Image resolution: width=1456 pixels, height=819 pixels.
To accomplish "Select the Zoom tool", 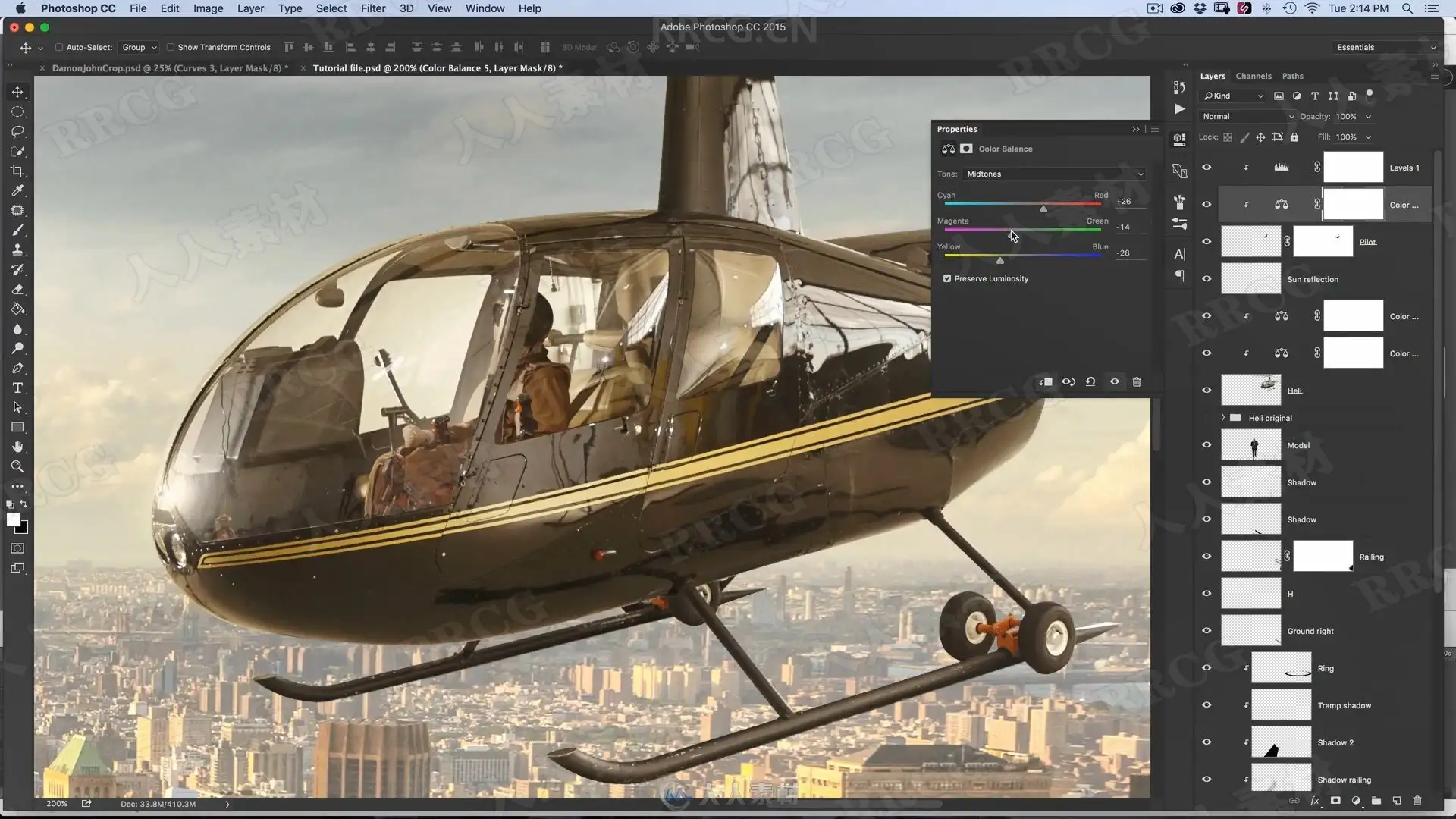I will pyautogui.click(x=17, y=466).
